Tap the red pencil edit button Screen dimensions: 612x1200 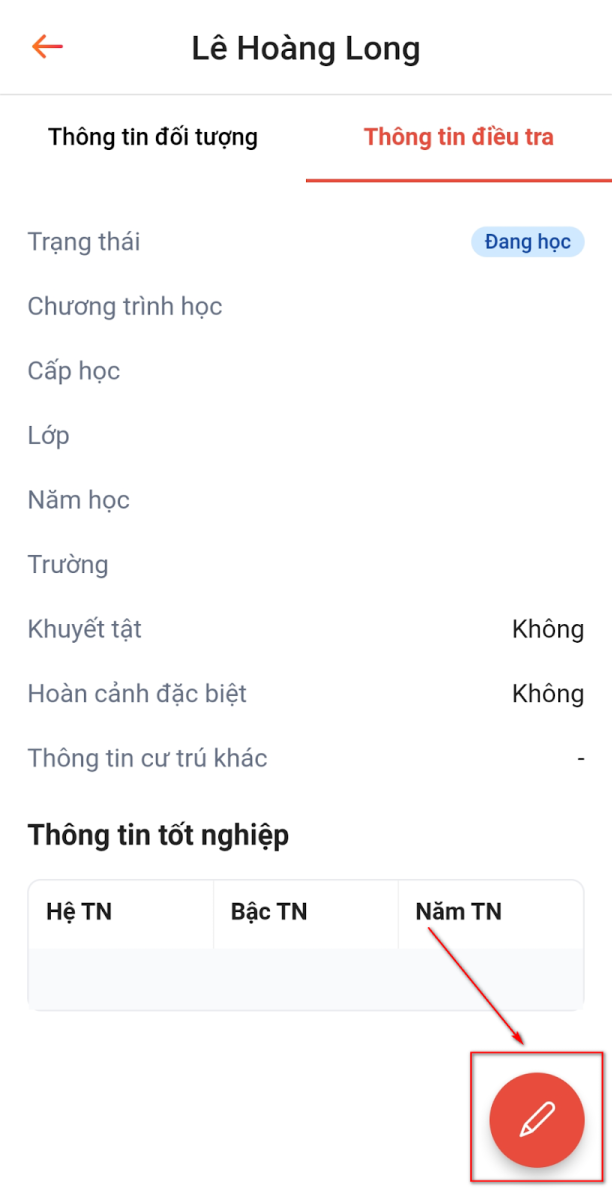coord(536,1121)
